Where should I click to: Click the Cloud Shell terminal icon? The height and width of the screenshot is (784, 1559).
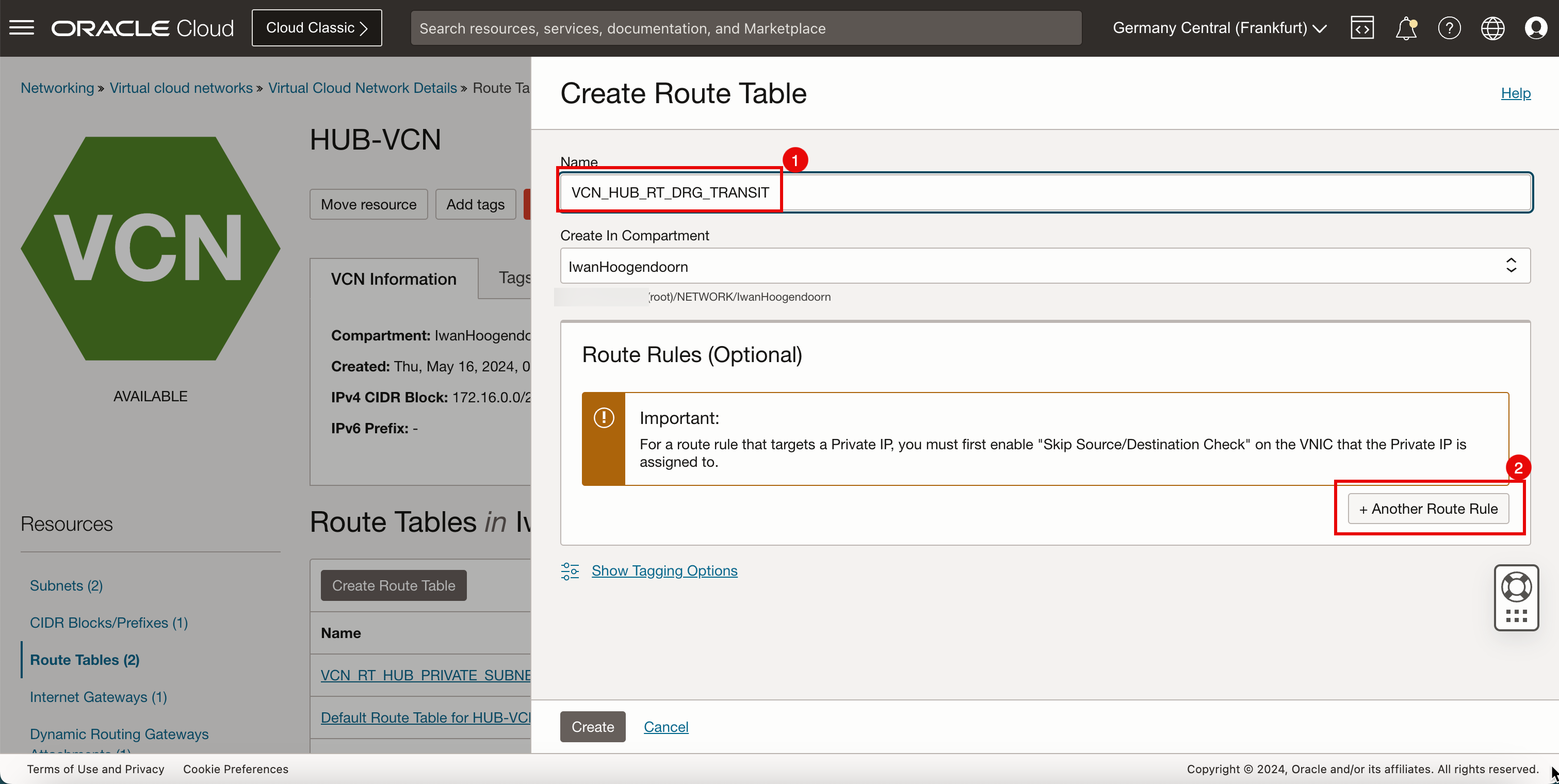(x=1362, y=27)
